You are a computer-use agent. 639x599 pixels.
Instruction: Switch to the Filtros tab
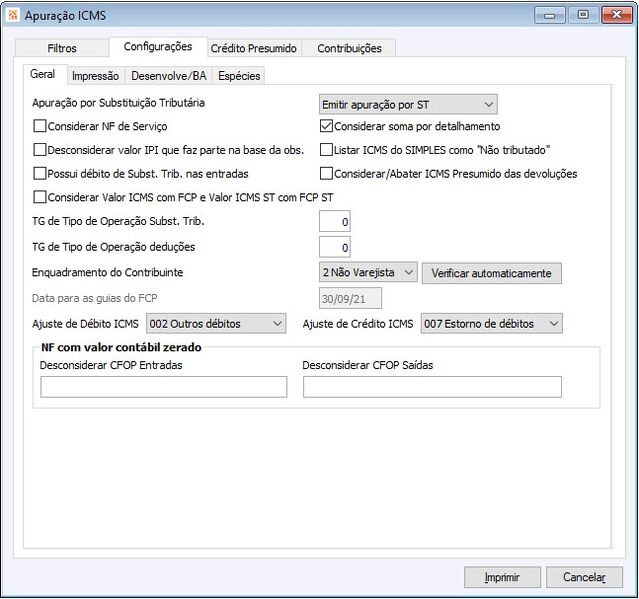click(62, 48)
